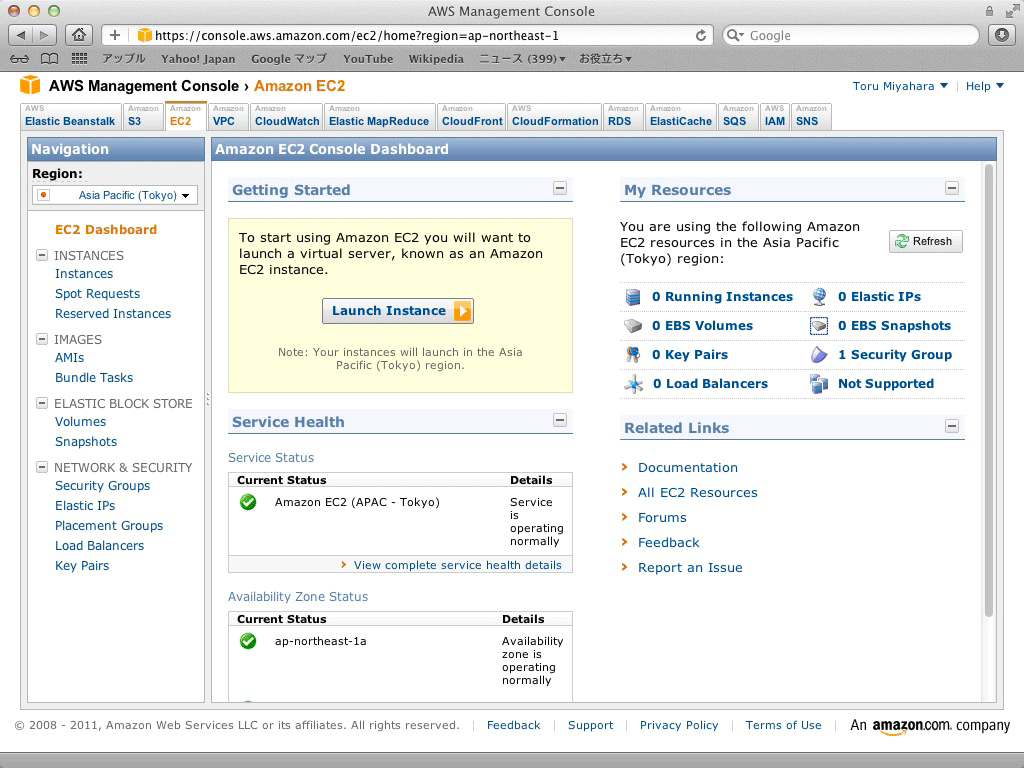Click the EBS Volumes disk icon

pyautogui.click(x=633, y=326)
